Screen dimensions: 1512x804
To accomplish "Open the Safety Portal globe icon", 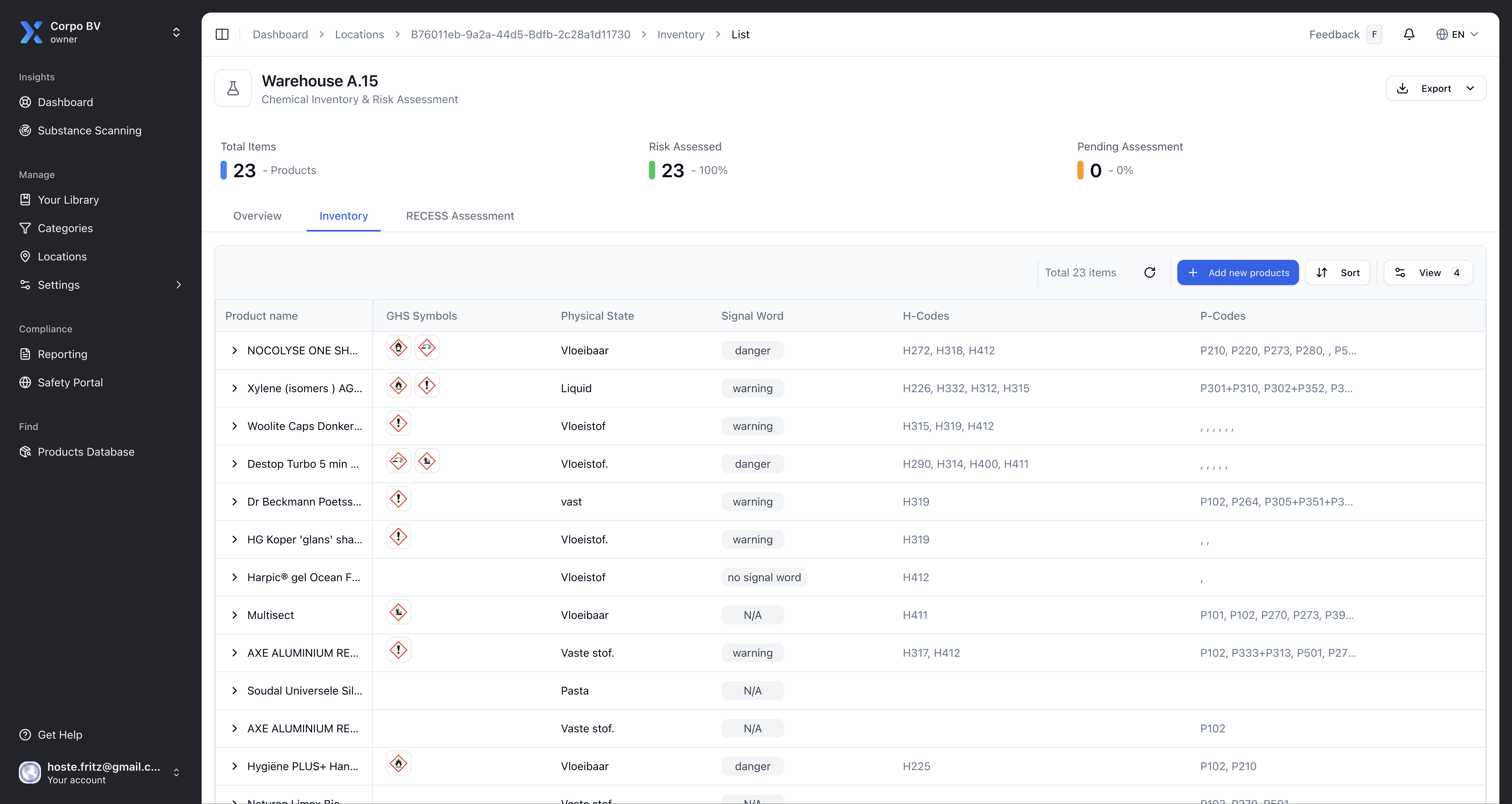I will pyautogui.click(x=25, y=382).
